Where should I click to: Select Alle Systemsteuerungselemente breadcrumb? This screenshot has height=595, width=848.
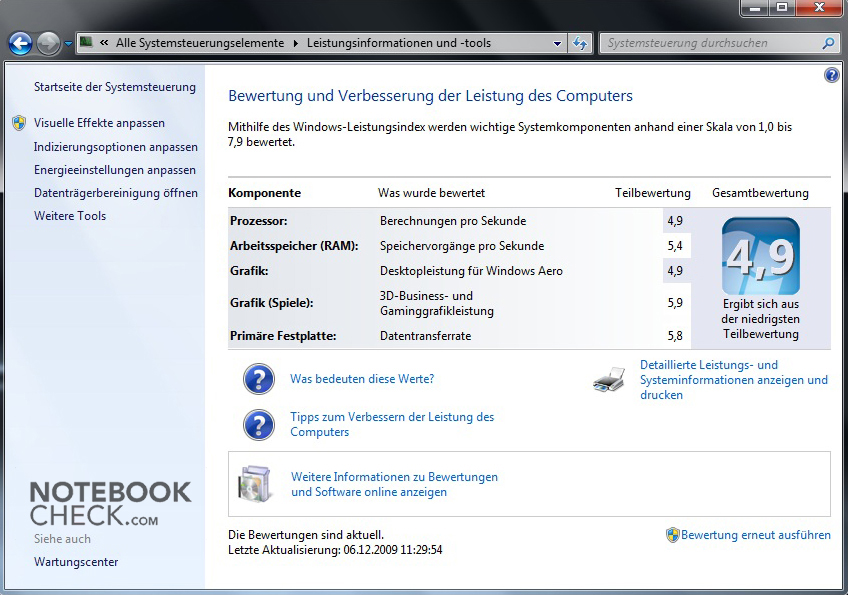pyautogui.click(x=200, y=43)
